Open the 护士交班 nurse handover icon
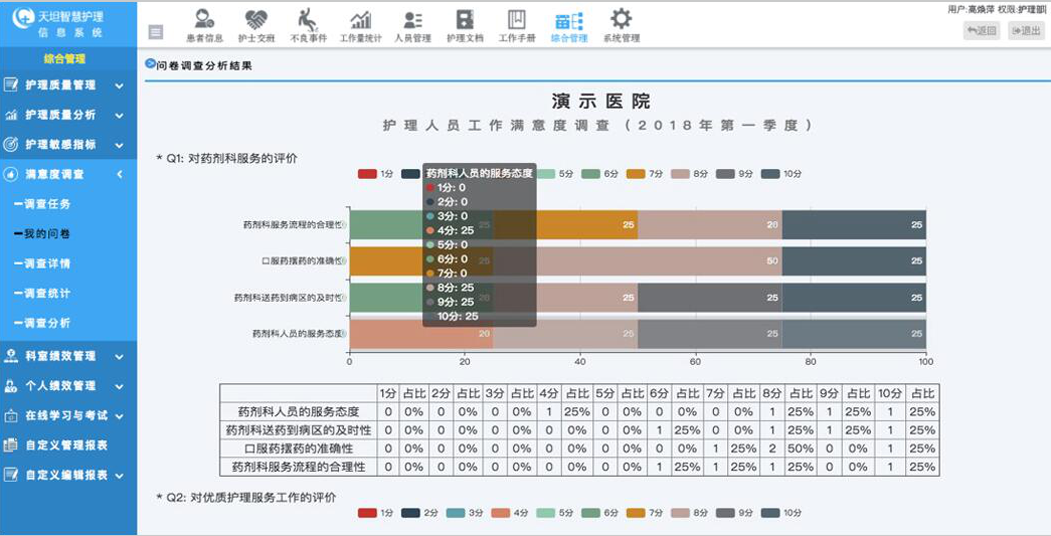This screenshot has width=1051, height=536. point(256,25)
